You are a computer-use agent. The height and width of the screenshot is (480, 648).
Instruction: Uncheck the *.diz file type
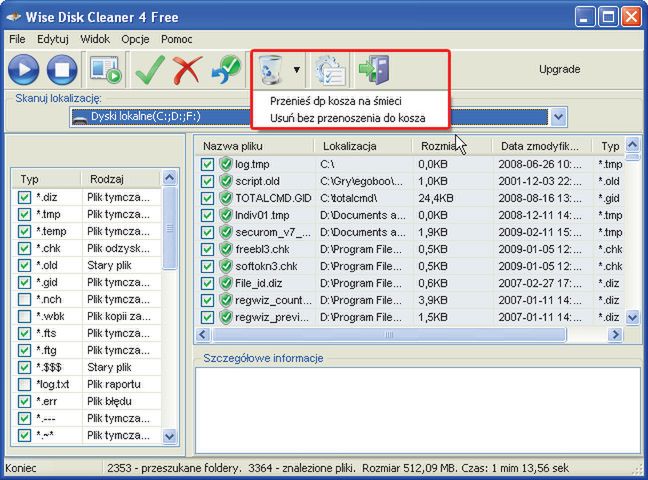click(x=24, y=197)
